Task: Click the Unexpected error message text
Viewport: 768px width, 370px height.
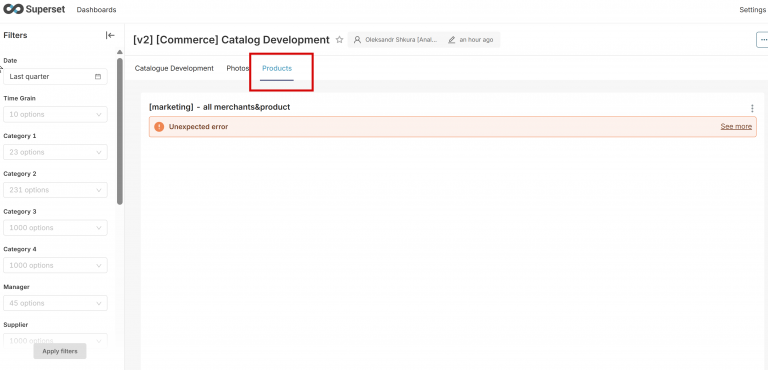Action: coord(198,126)
